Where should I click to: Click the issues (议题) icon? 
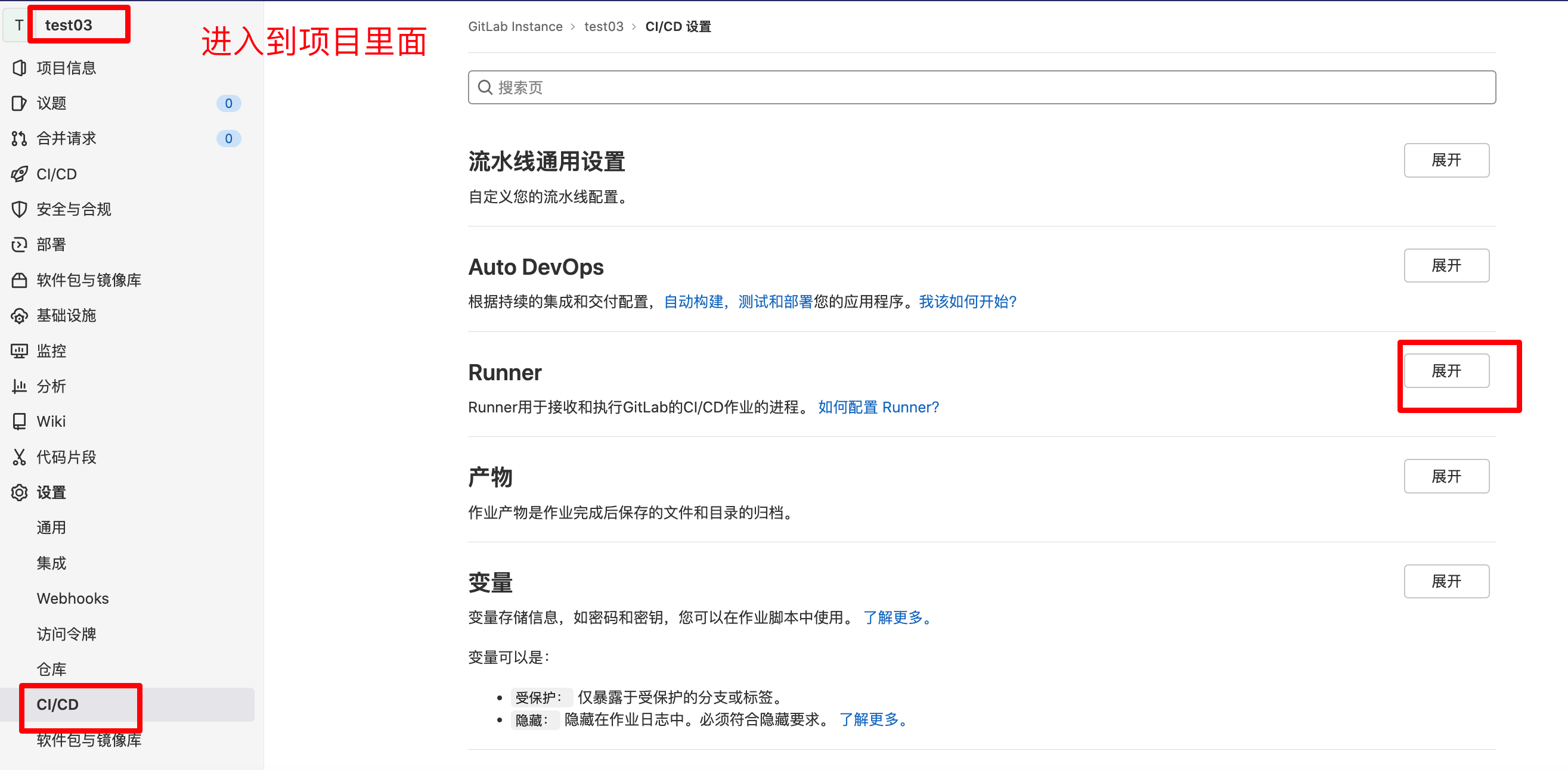tap(20, 103)
